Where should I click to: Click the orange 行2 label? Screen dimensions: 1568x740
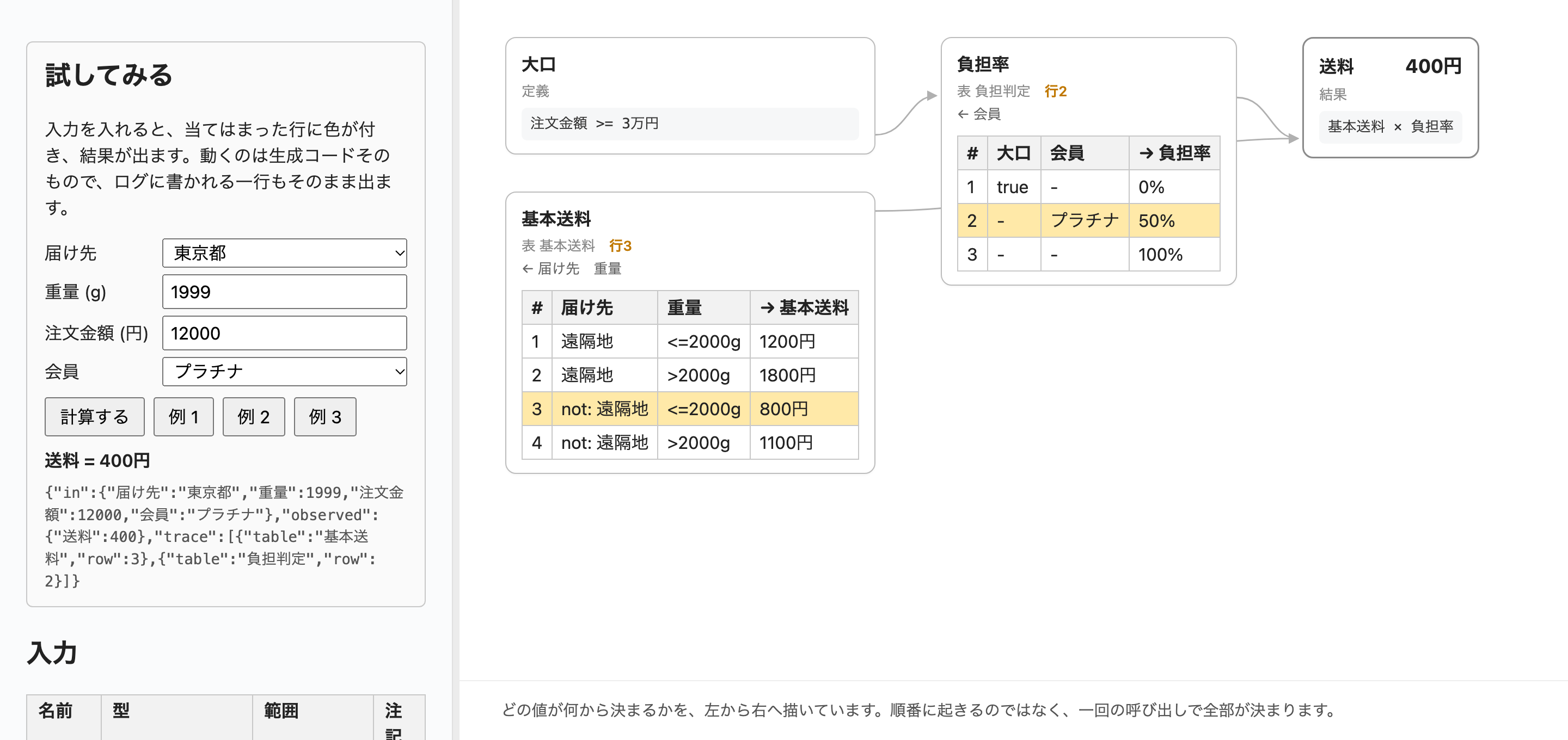pyautogui.click(x=1056, y=91)
